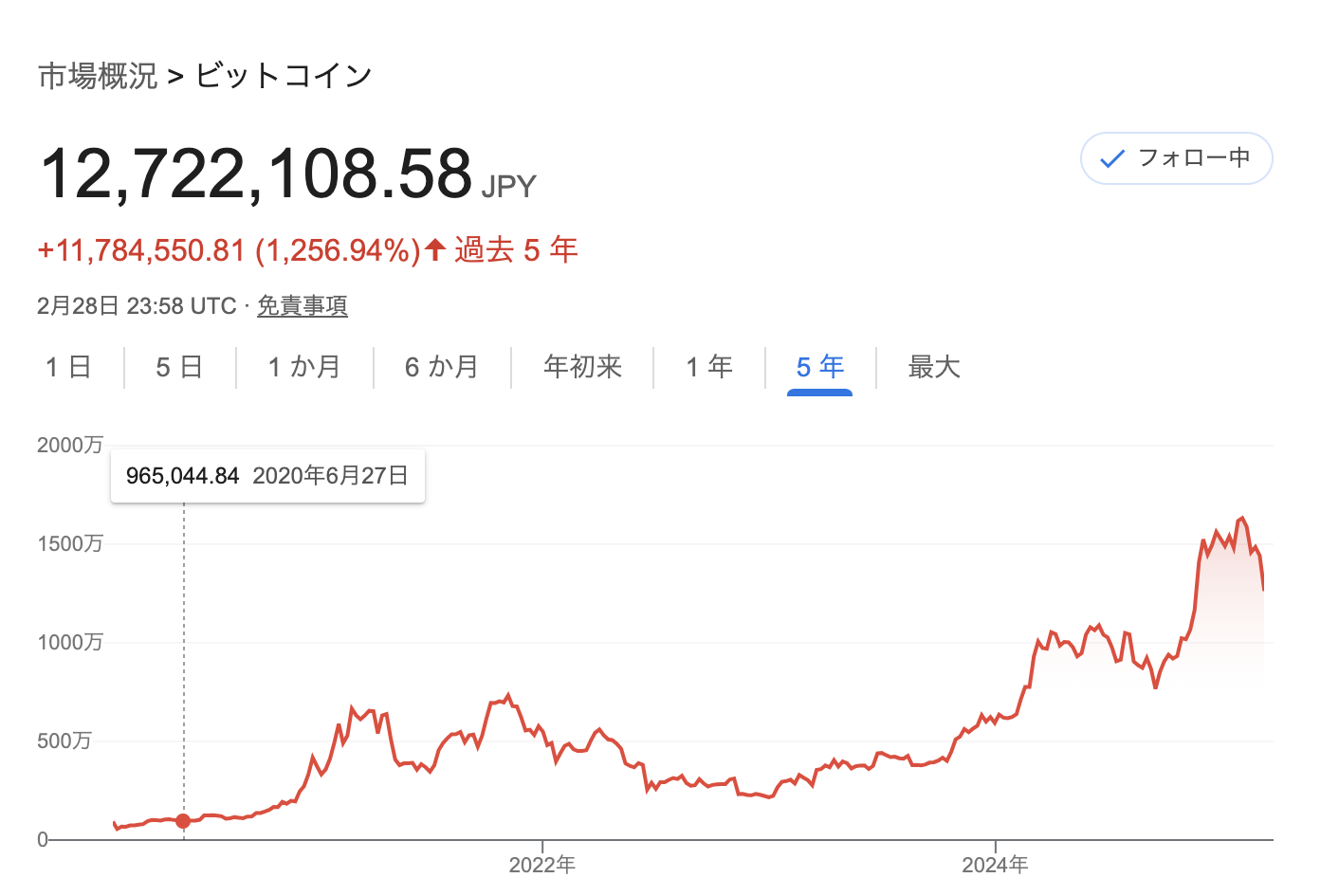Click the 市場概況 breadcrumb link

click(x=98, y=76)
